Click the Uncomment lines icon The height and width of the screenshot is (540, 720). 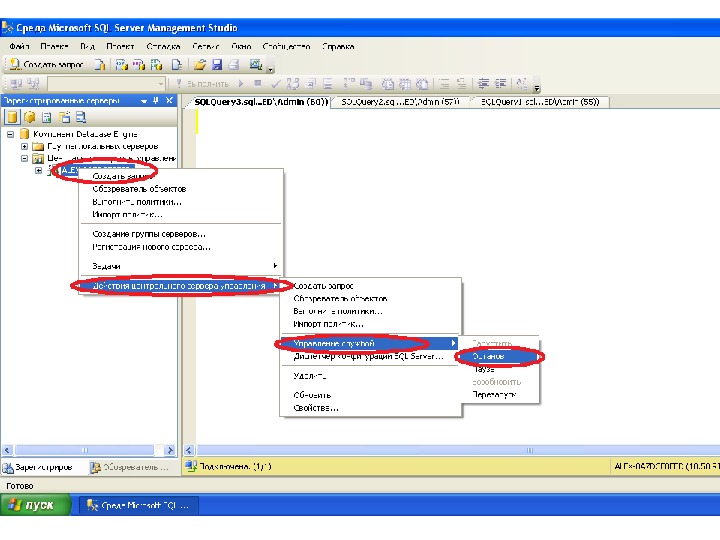point(461,84)
